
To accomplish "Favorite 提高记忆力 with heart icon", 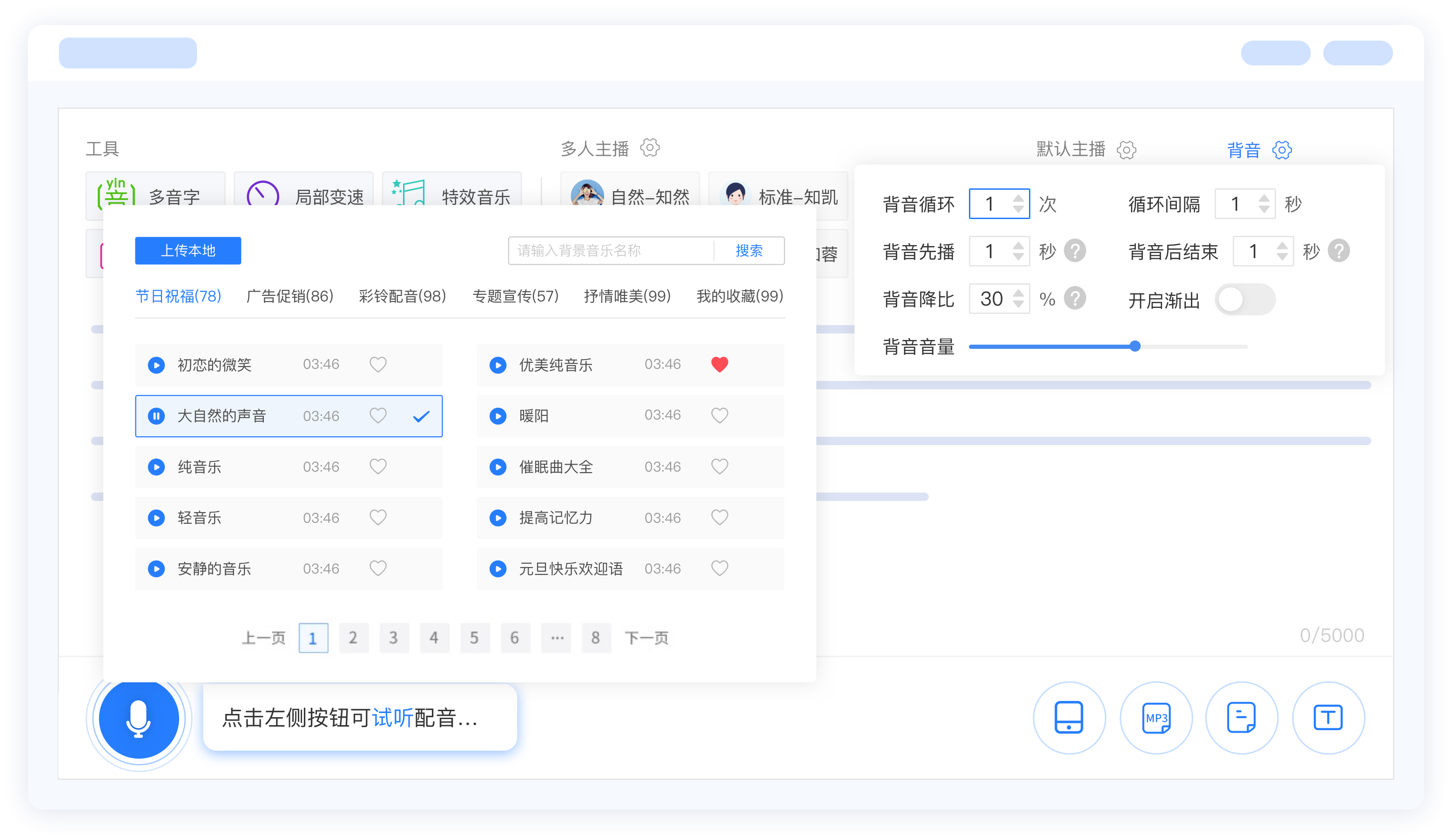I will click(719, 518).
